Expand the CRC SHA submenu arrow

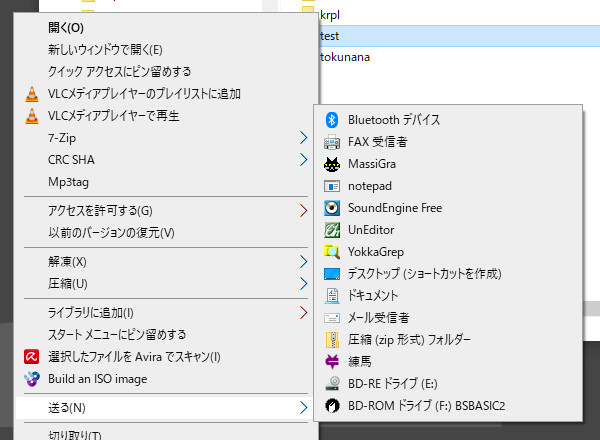coord(303,160)
